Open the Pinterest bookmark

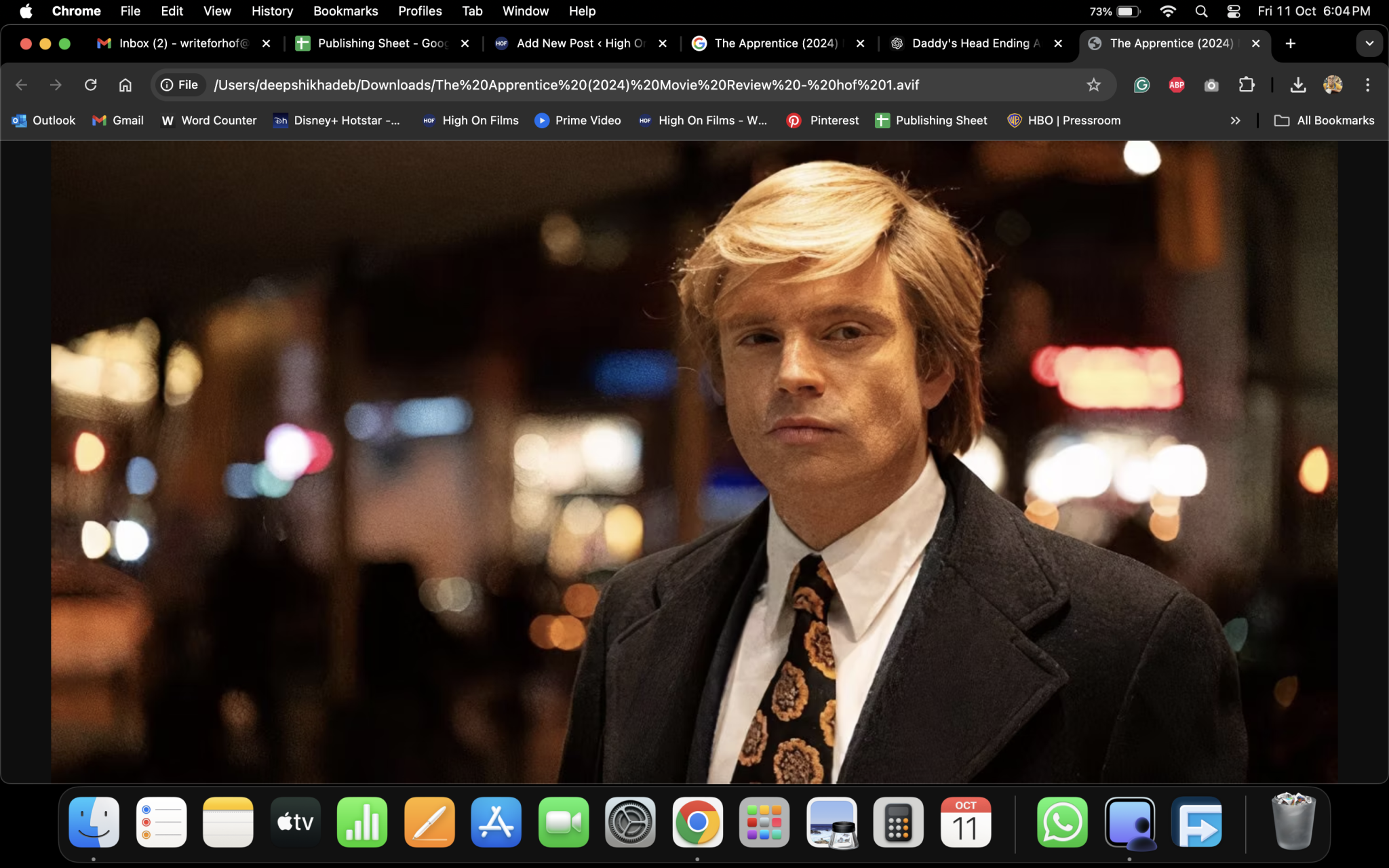(x=823, y=121)
